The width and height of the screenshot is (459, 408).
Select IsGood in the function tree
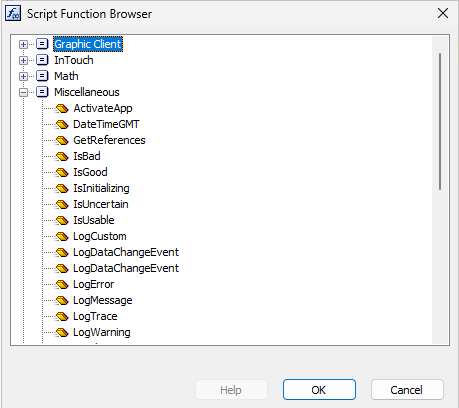90,172
